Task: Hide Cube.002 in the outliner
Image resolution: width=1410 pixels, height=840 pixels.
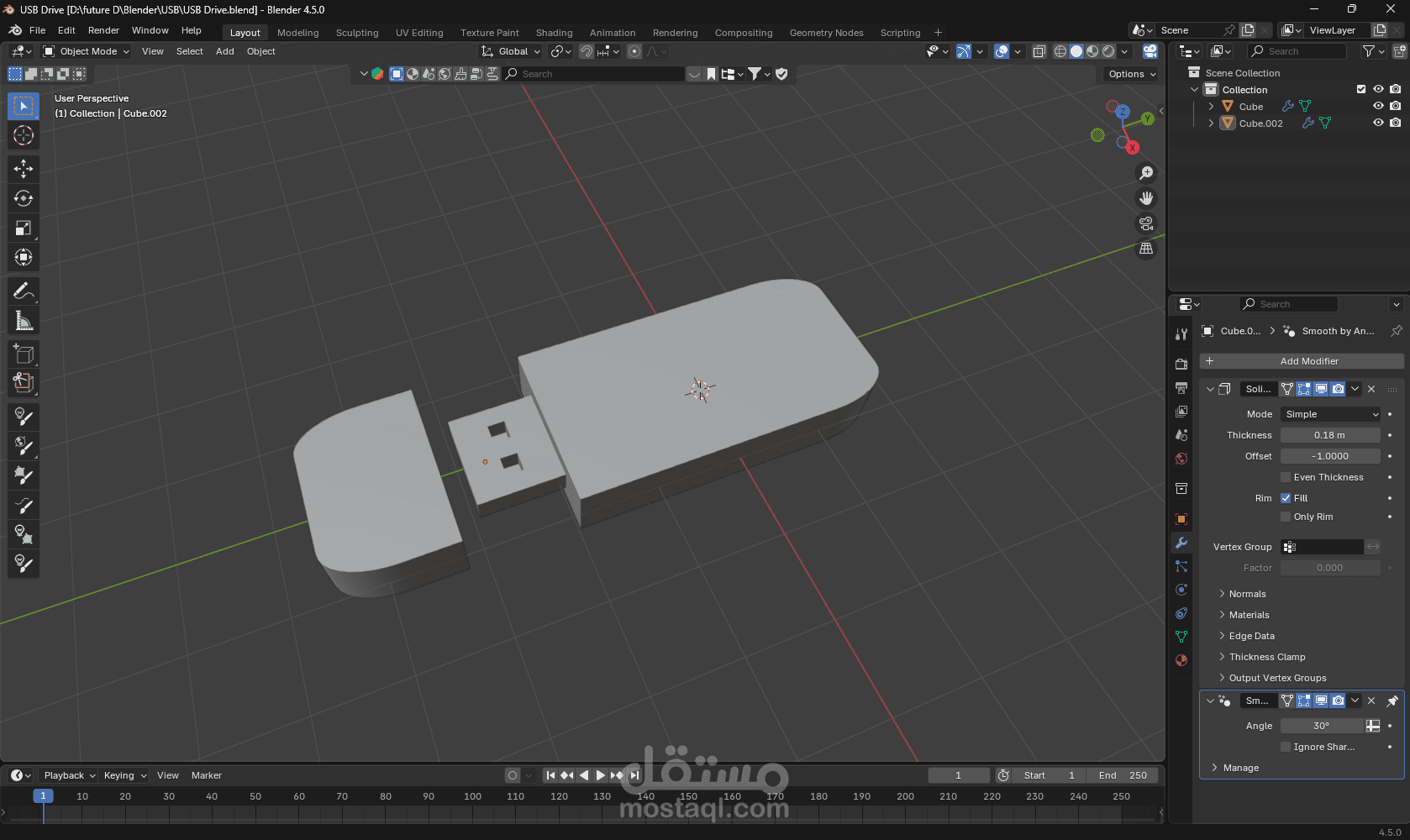Action: pos(1378,123)
